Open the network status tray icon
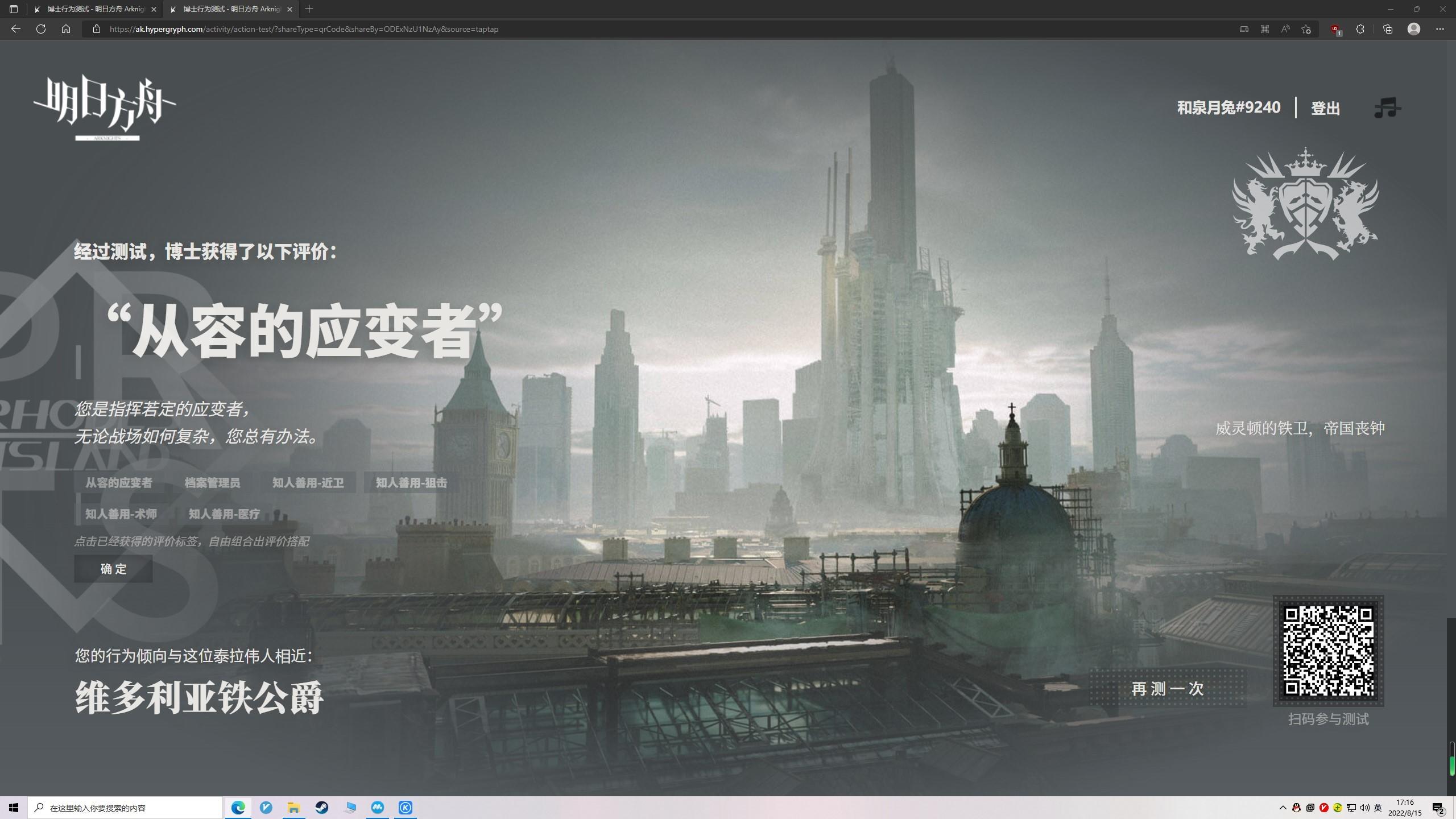 (1351, 808)
